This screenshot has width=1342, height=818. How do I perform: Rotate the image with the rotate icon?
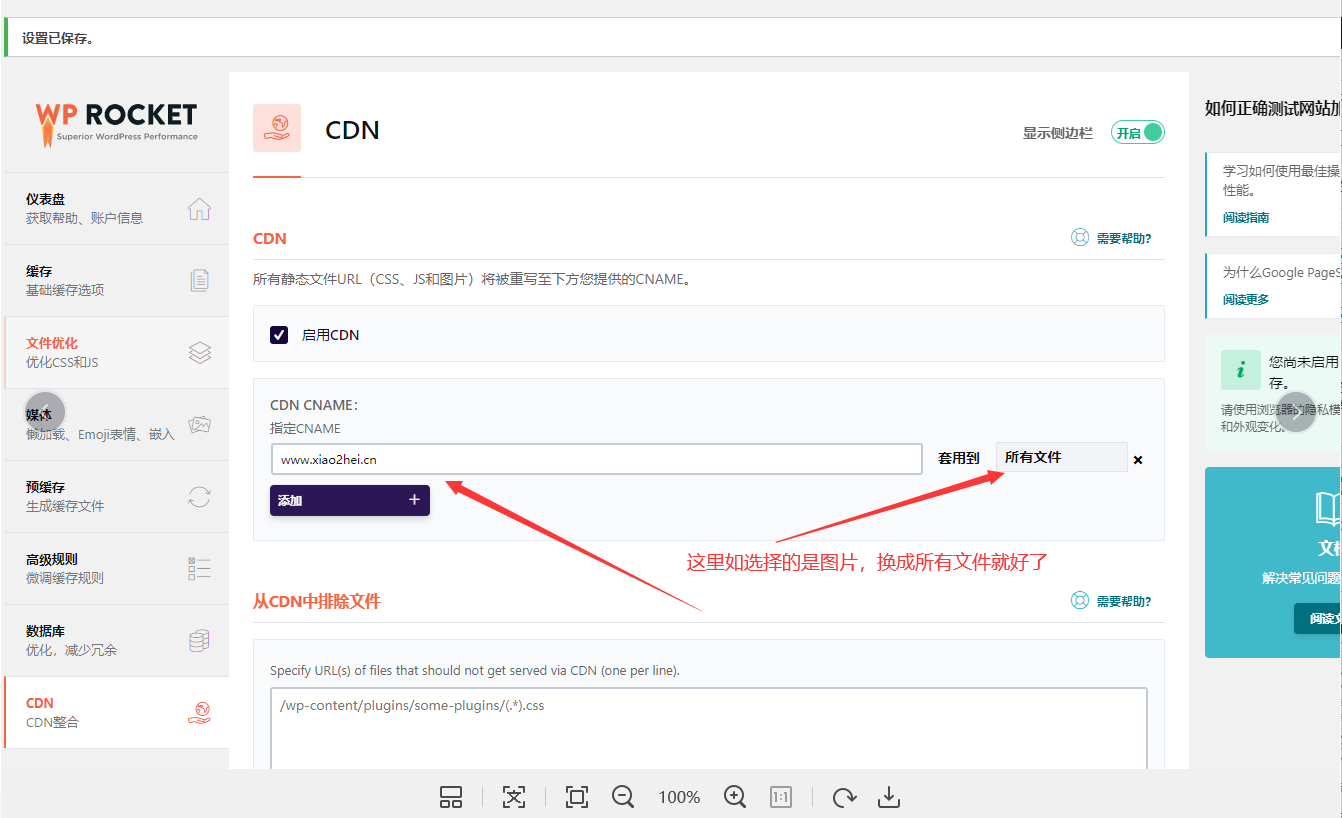(x=844, y=797)
